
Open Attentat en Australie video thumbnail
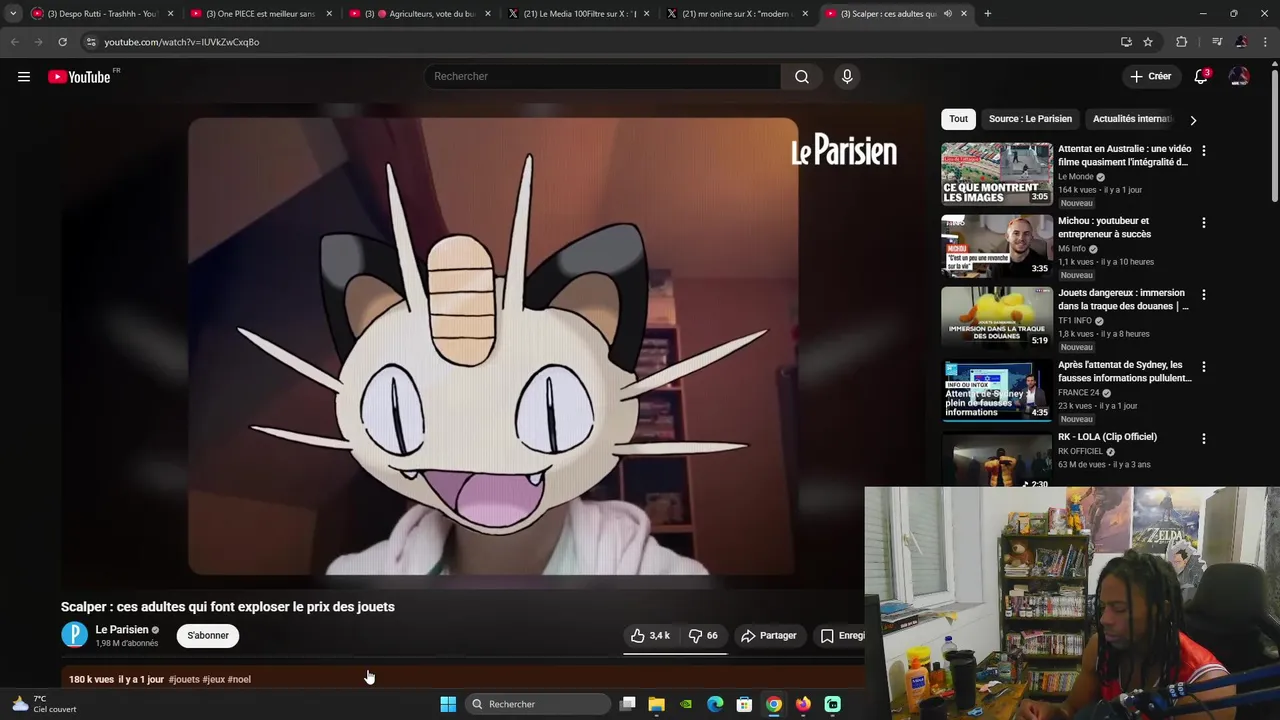pyautogui.click(x=997, y=174)
